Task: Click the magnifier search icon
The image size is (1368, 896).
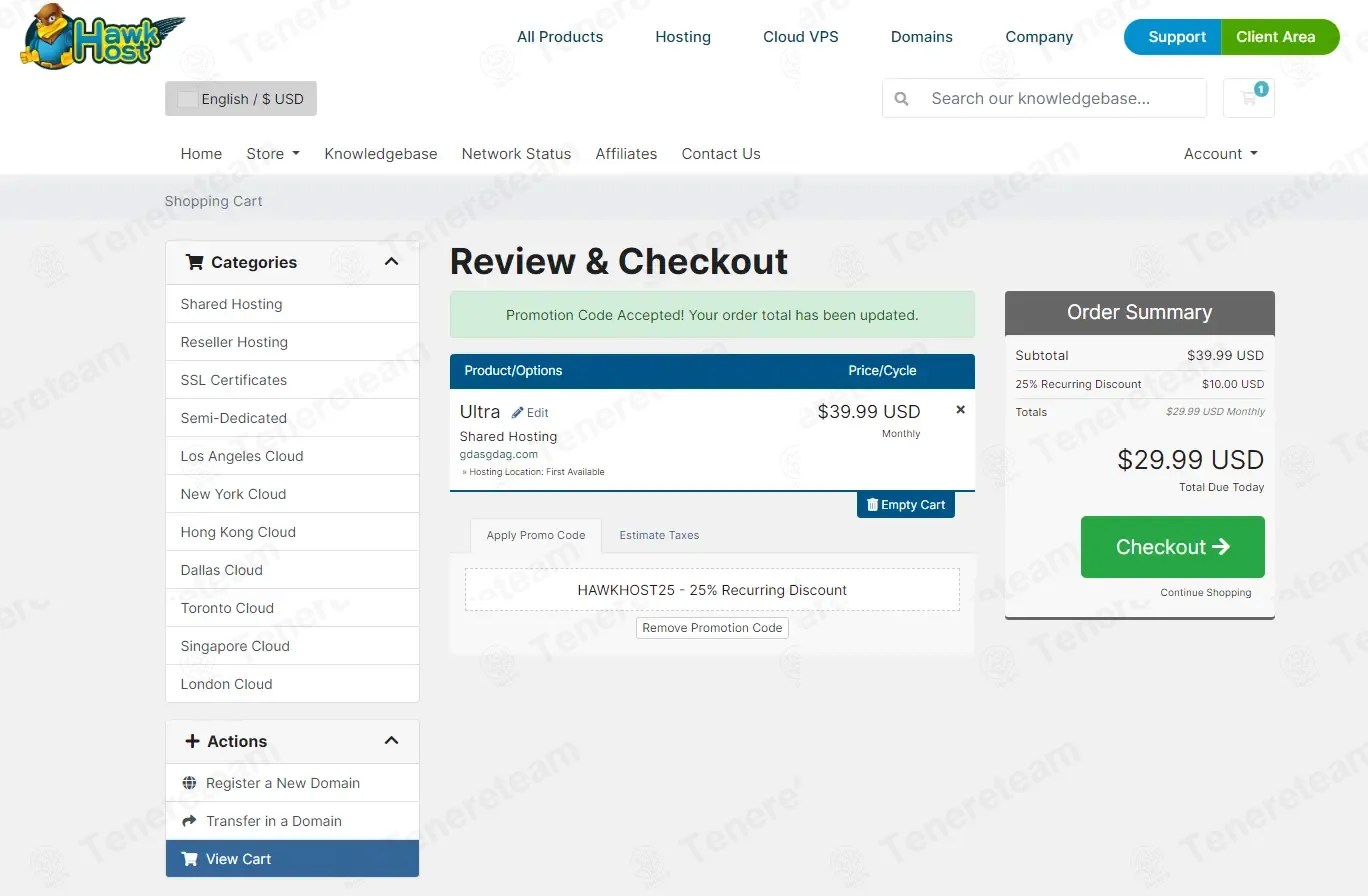Action: click(x=902, y=99)
